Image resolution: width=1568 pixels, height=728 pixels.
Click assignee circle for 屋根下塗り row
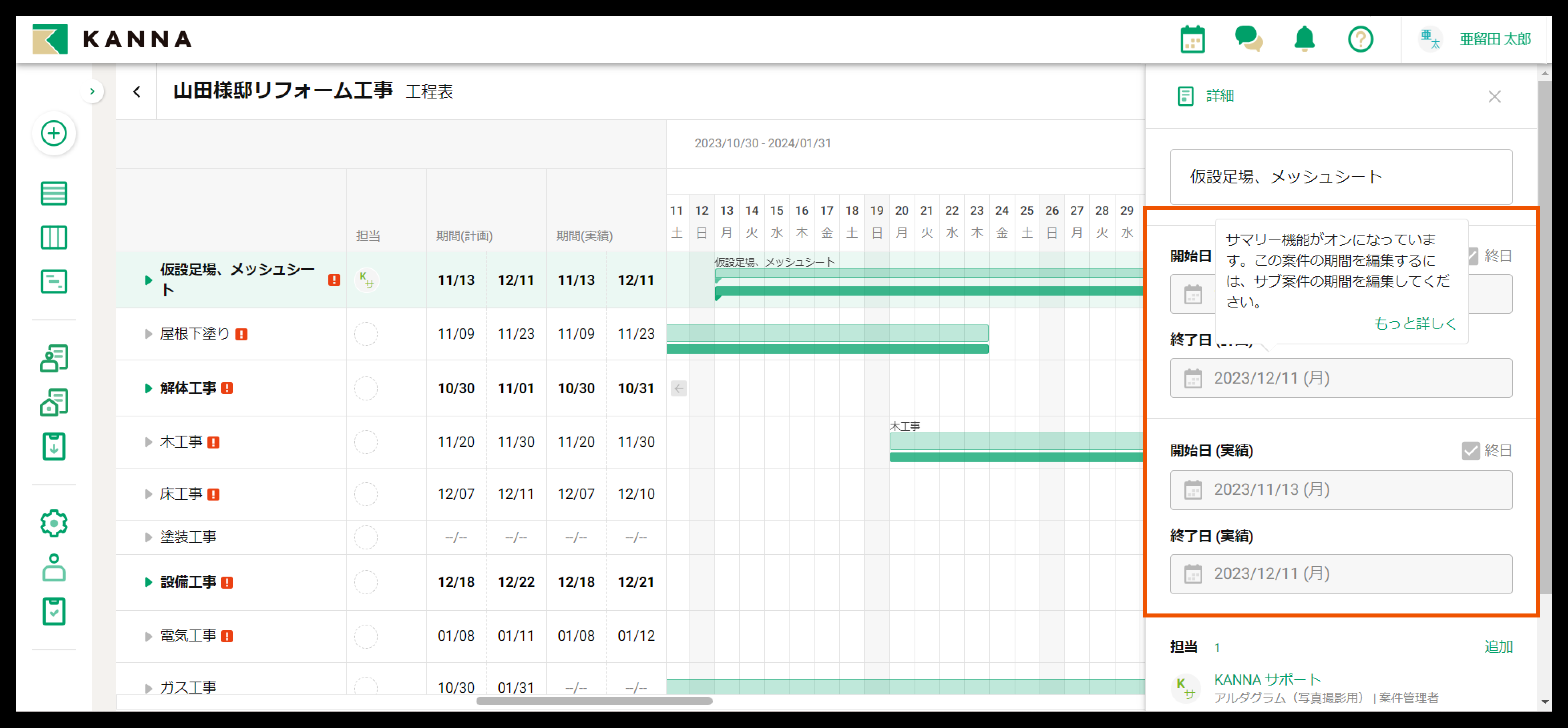tap(366, 334)
